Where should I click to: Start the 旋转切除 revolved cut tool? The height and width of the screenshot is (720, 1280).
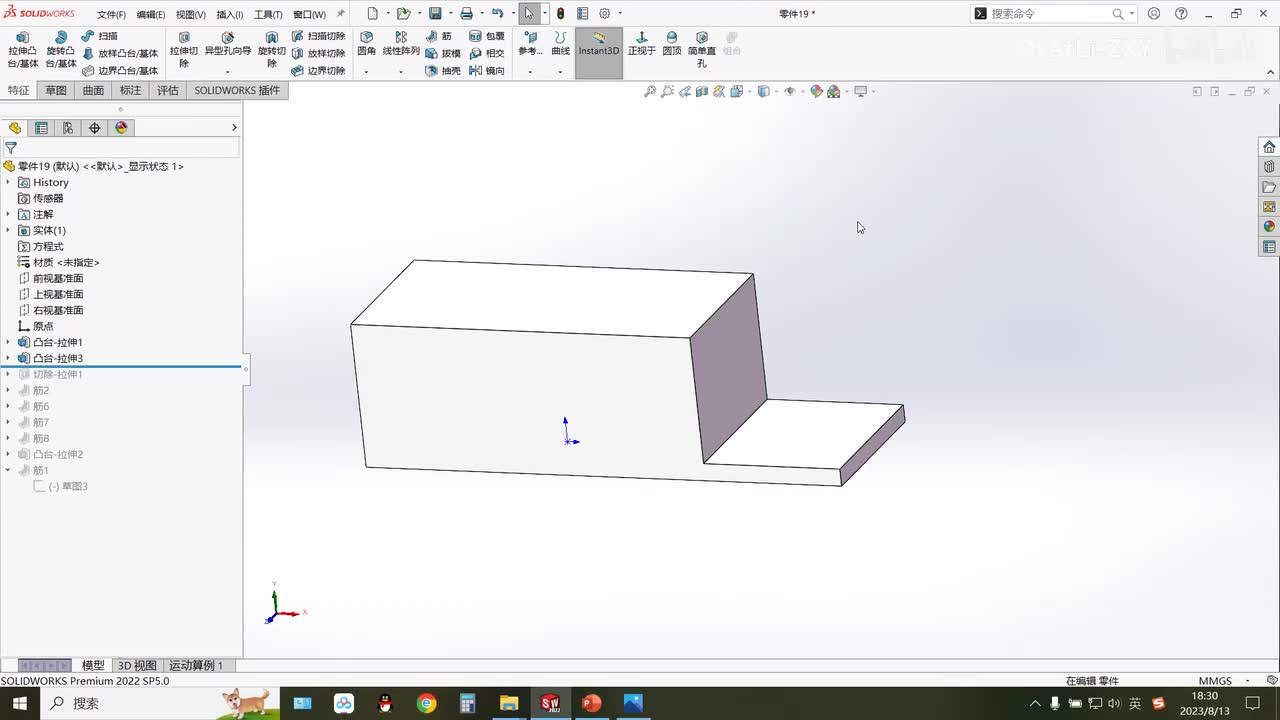pos(271,50)
